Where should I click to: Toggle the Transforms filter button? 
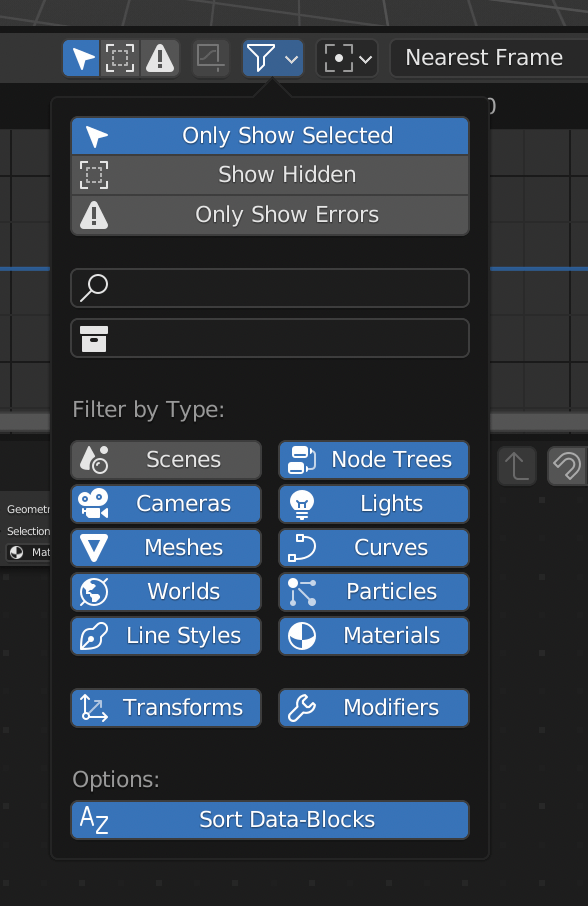(165, 707)
